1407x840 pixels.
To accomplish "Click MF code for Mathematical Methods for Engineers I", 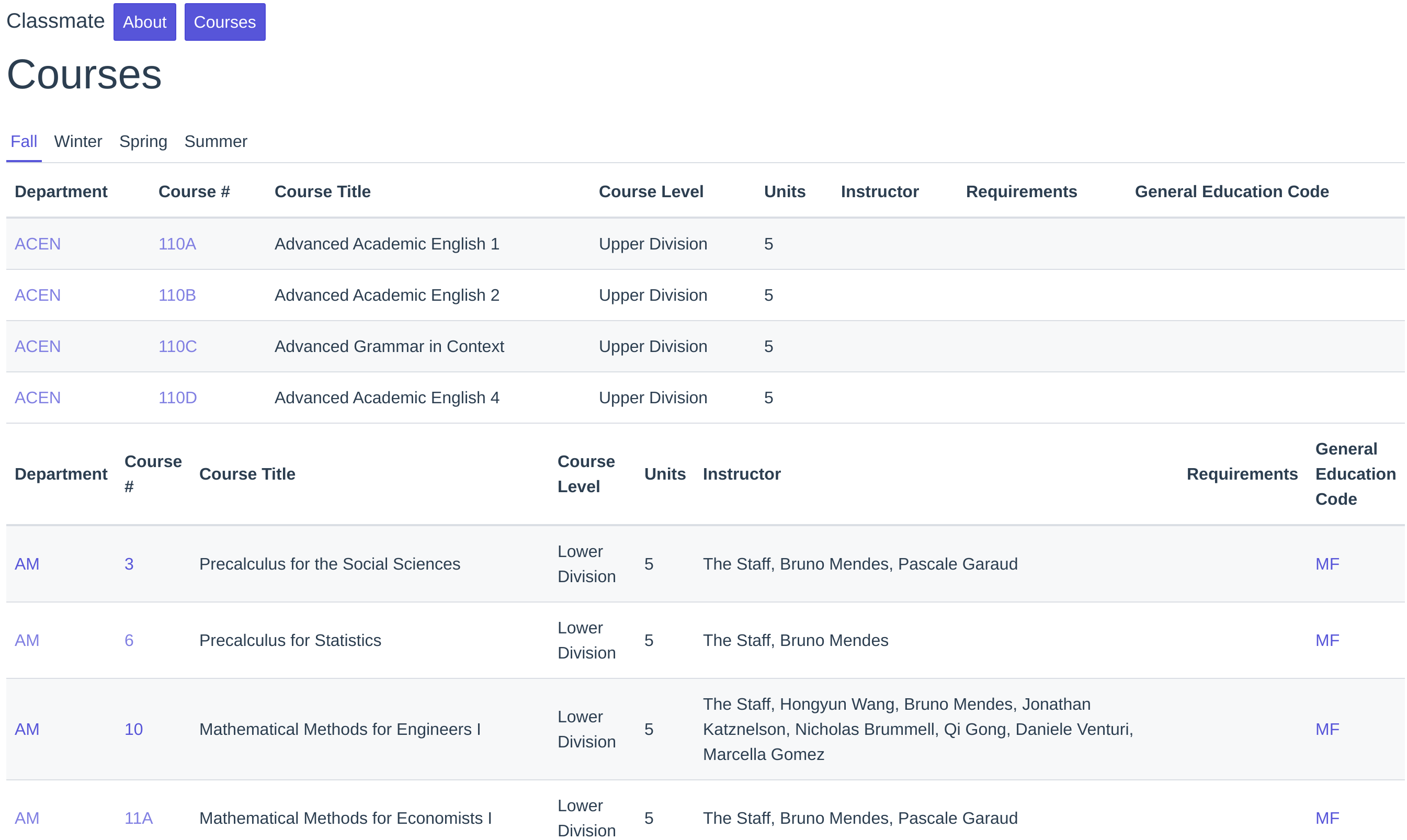I will (1327, 729).
